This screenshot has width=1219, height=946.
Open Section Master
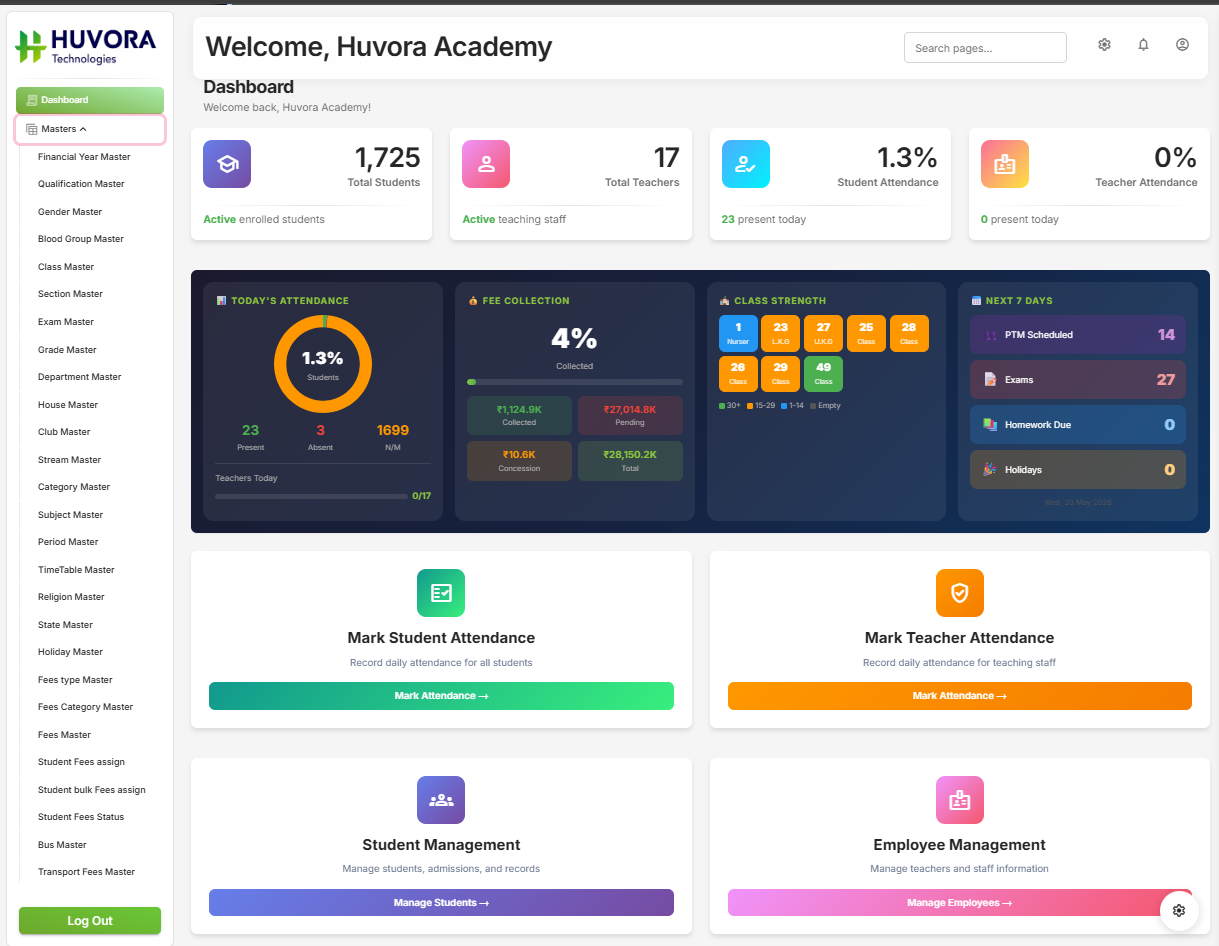pos(70,294)
